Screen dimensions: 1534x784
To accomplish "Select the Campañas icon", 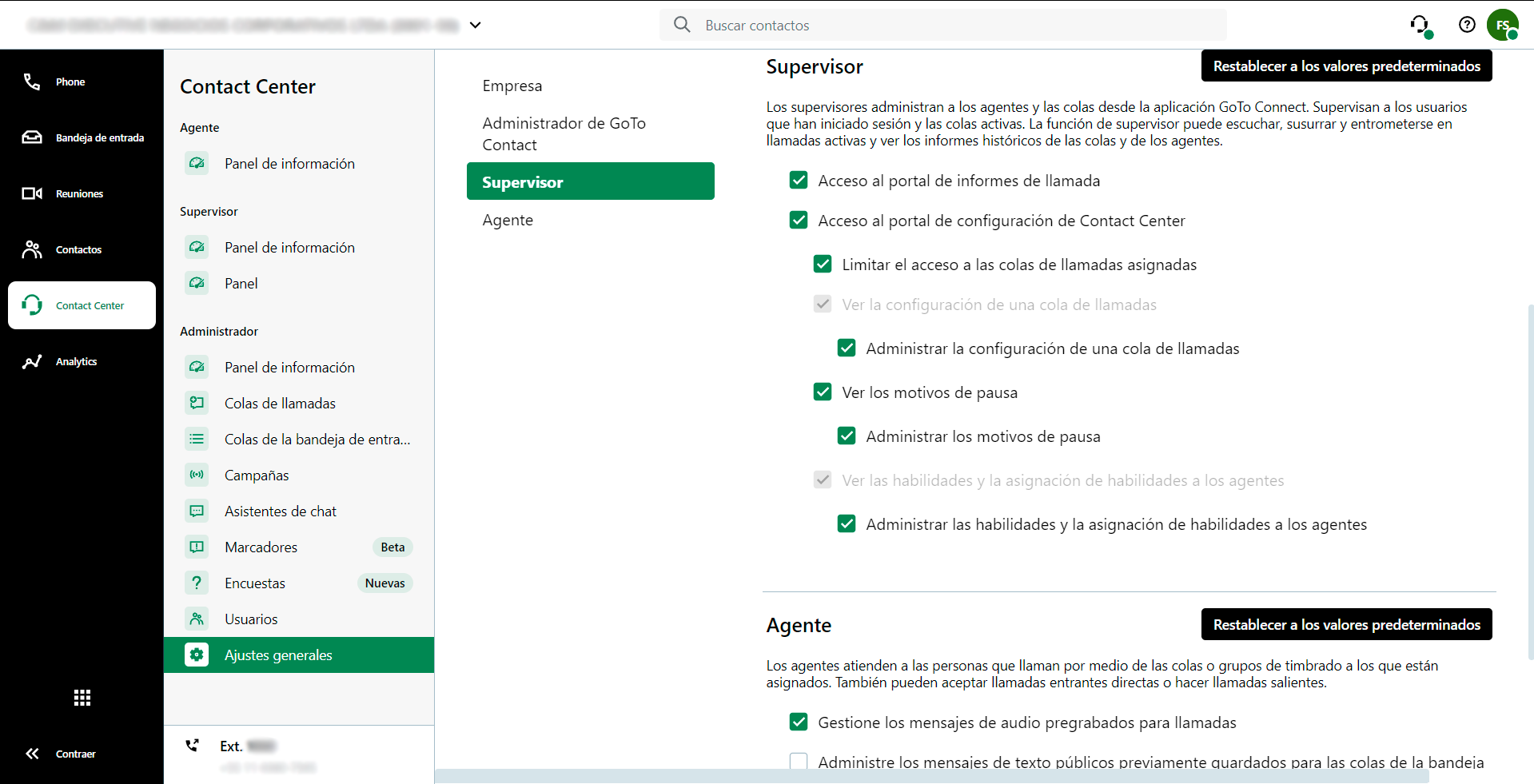I will (x=196, y=475).
